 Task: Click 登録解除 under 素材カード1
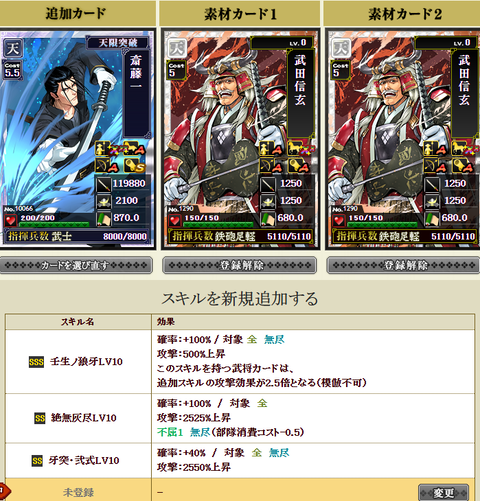coord(239,265)
